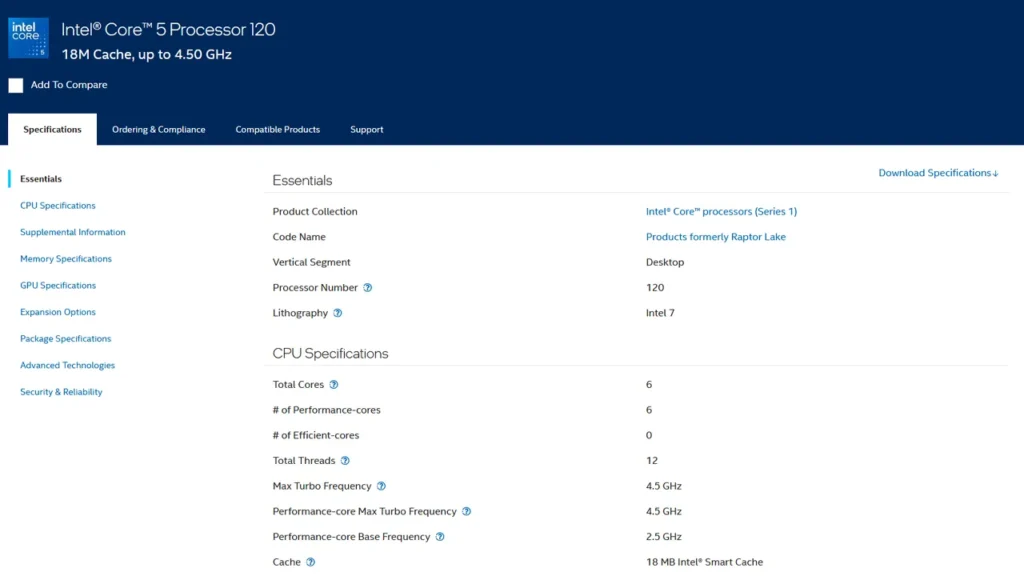Jump to Package Specifications section
This screenshot has height=576, width=1024.
65,339
